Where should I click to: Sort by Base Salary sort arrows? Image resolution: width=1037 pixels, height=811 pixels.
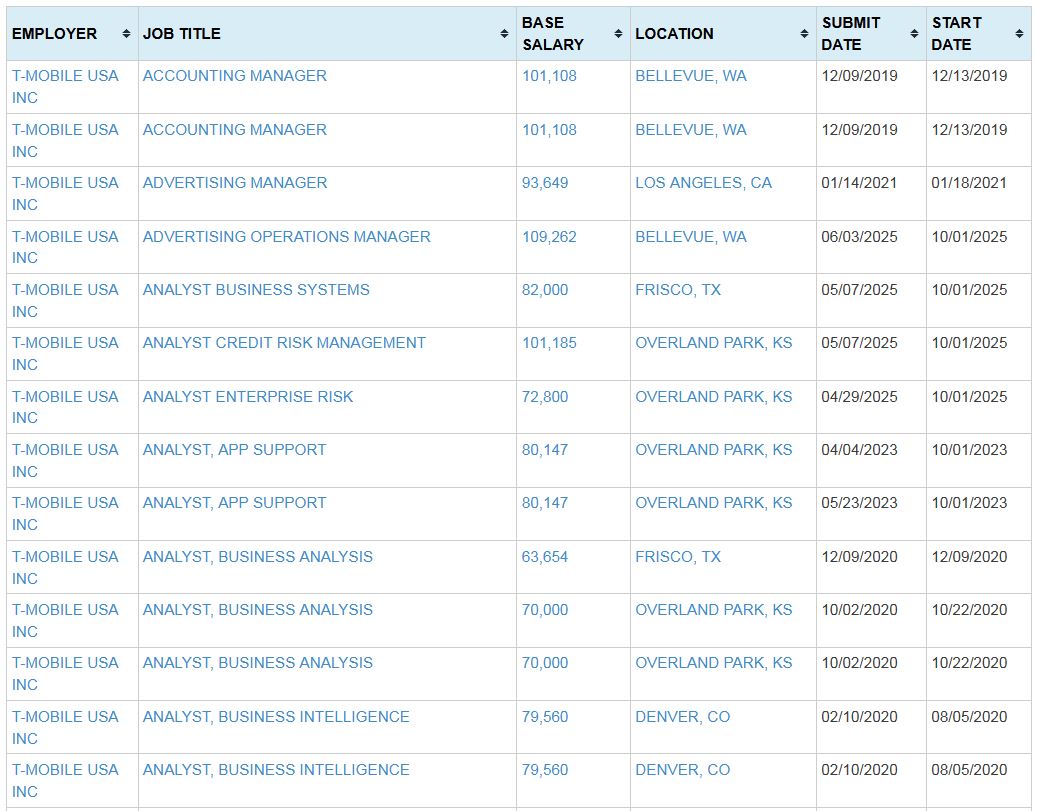pos(618,34)
